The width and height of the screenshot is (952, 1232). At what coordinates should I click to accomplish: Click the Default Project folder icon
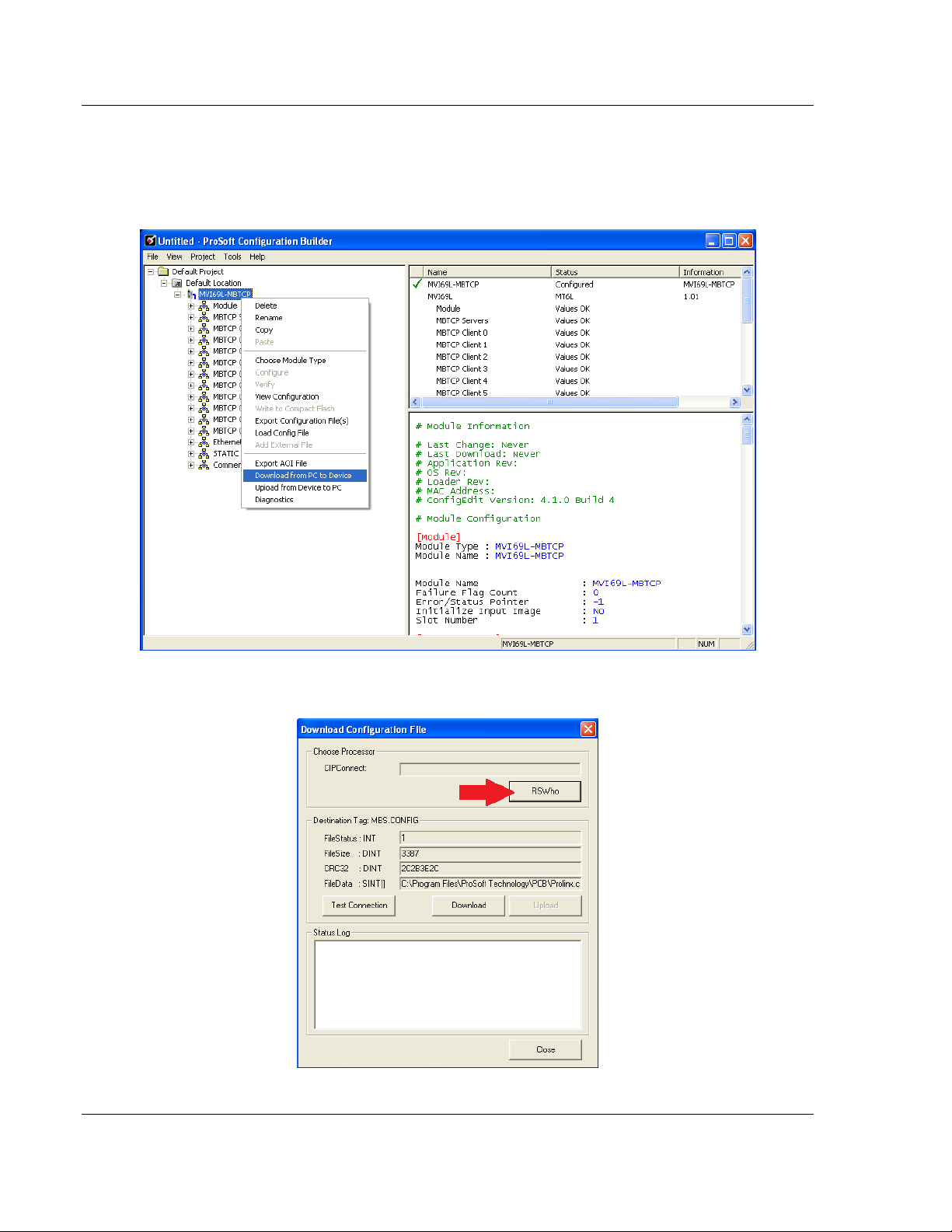tap(163, 272)
